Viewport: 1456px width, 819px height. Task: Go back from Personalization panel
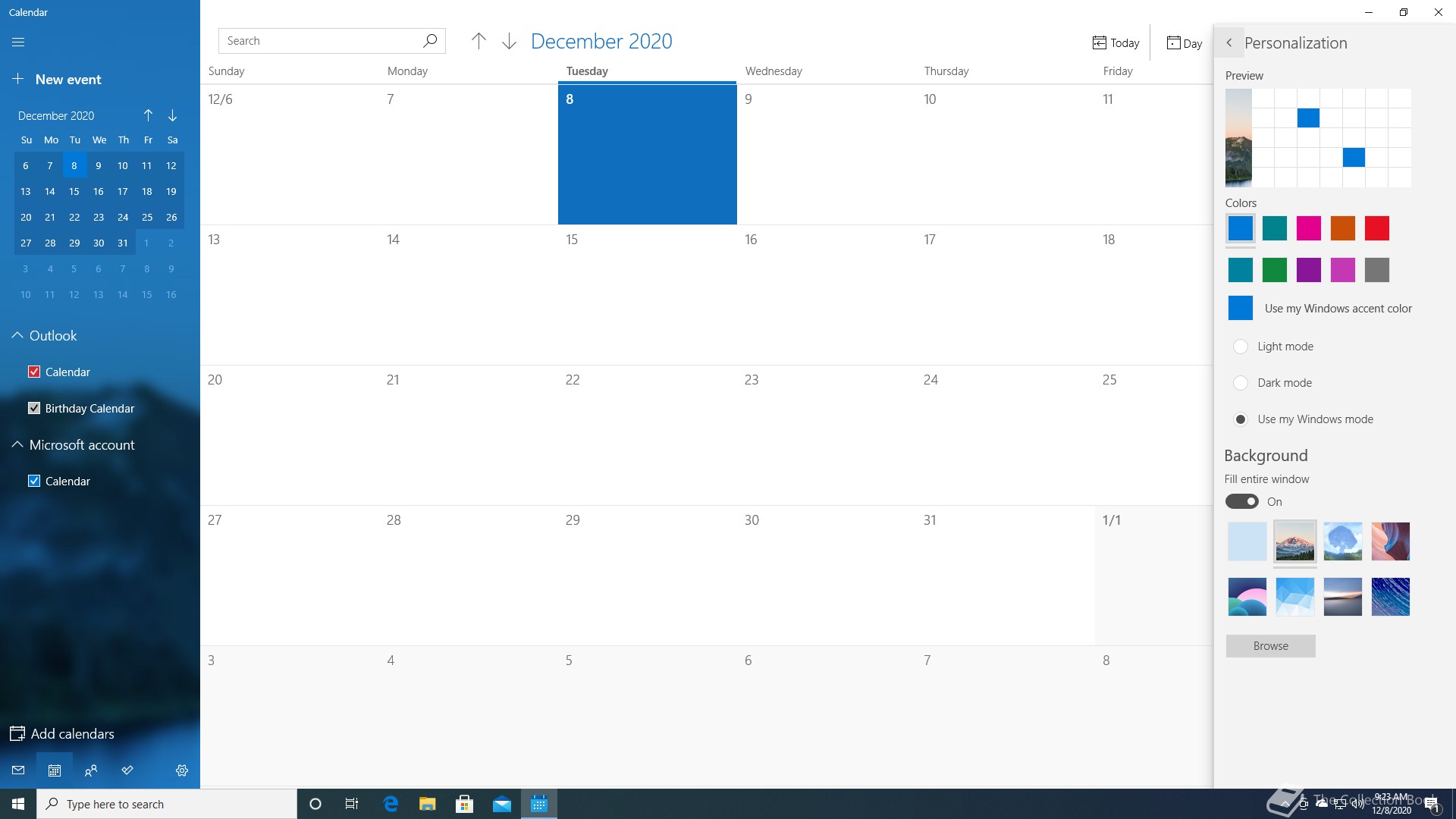click(x=1229, y=43)
